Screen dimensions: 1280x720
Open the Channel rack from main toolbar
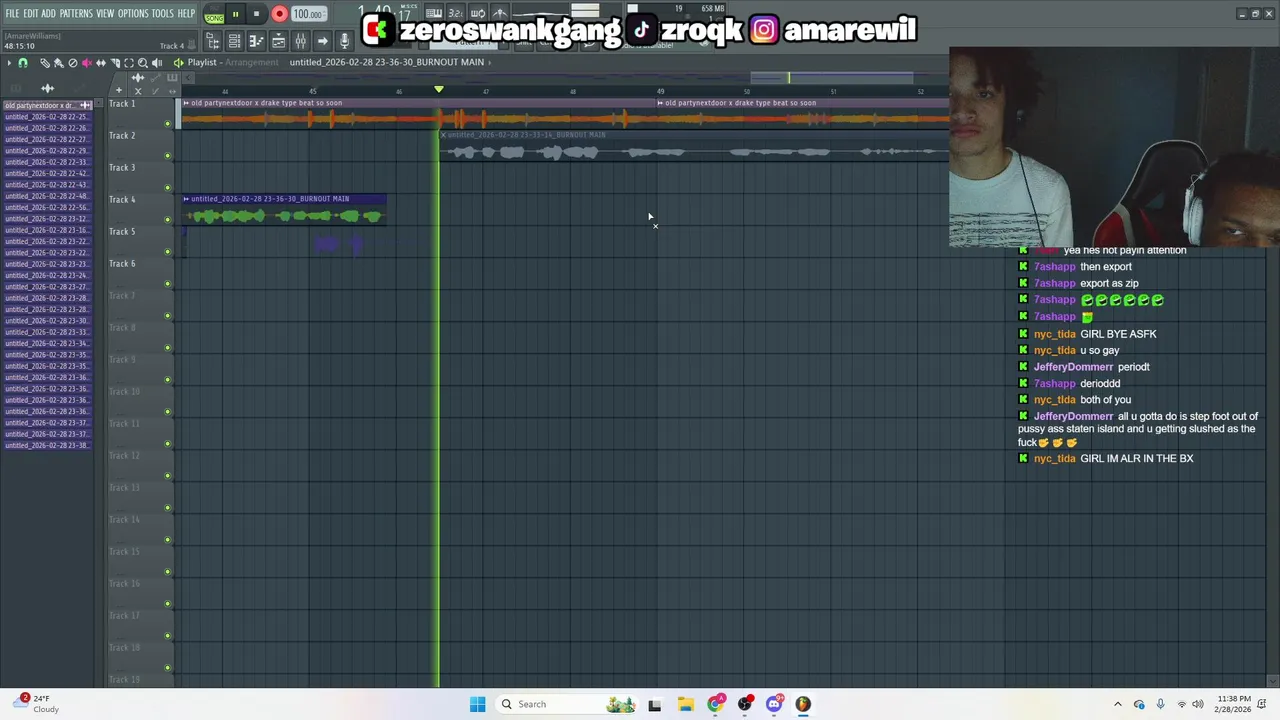pyautogui.click(x=234, y=42)
